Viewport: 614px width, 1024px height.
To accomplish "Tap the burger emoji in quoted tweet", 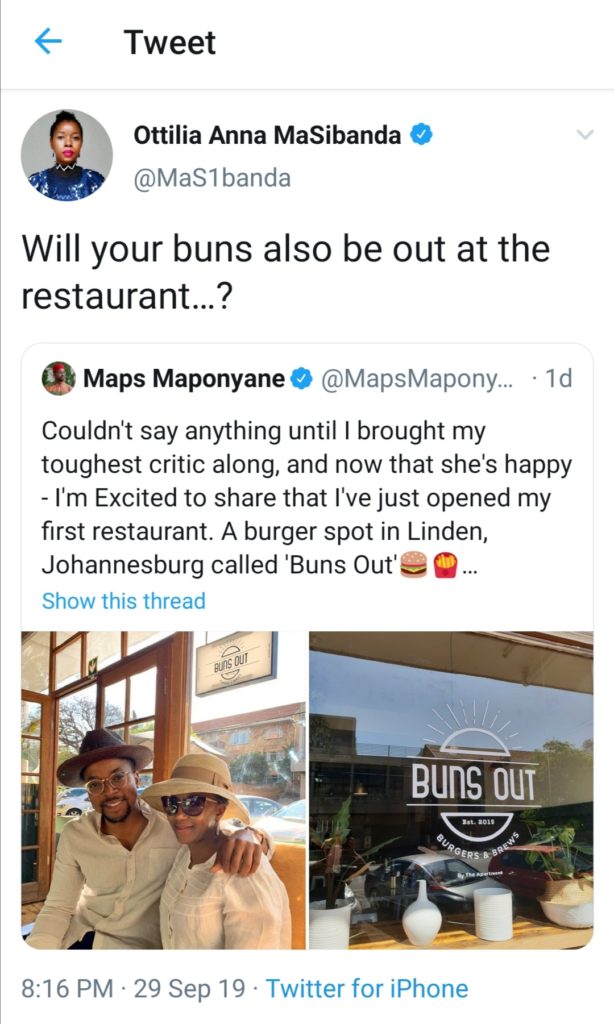I will [413, 564].
